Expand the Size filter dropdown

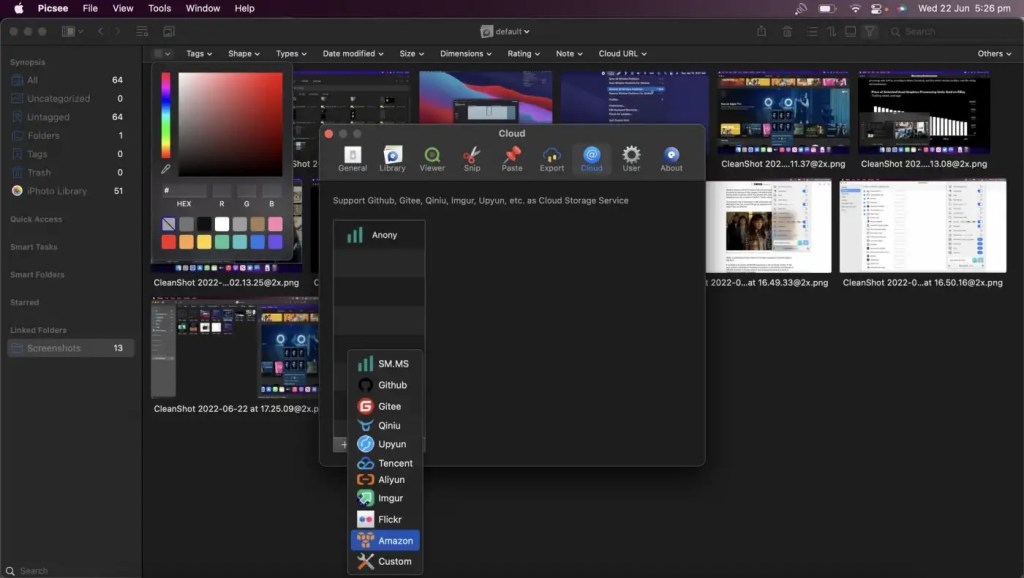pyautogui.click(x=411, y=54)
